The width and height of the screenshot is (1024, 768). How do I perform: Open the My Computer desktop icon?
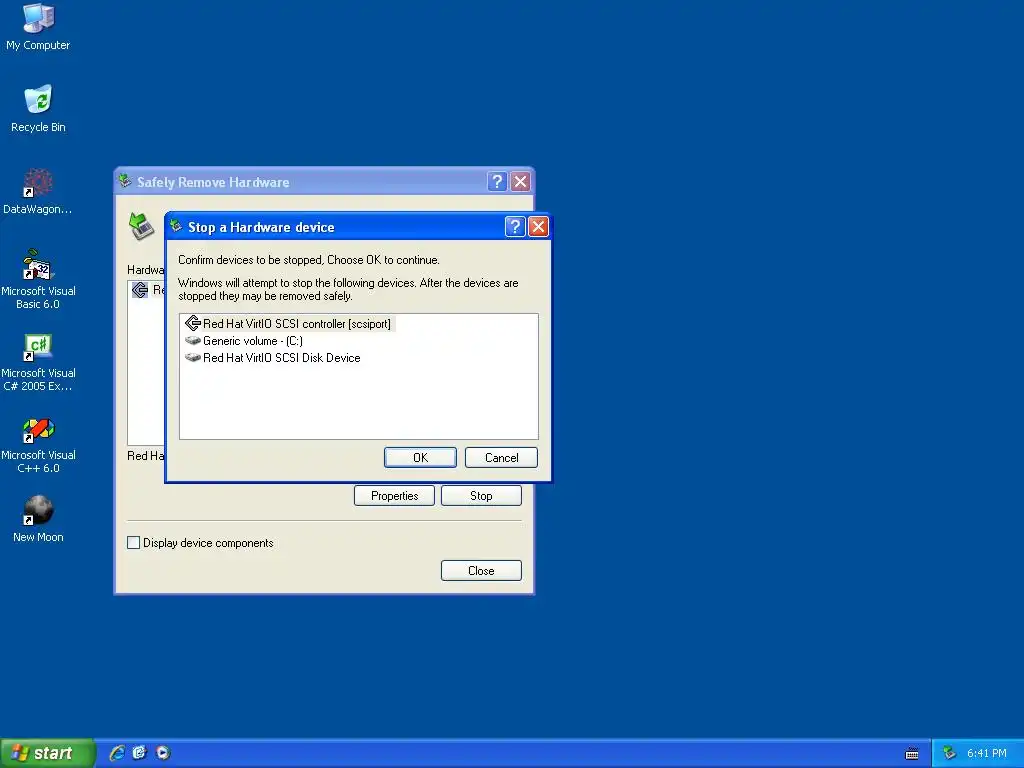coord(38,26)
